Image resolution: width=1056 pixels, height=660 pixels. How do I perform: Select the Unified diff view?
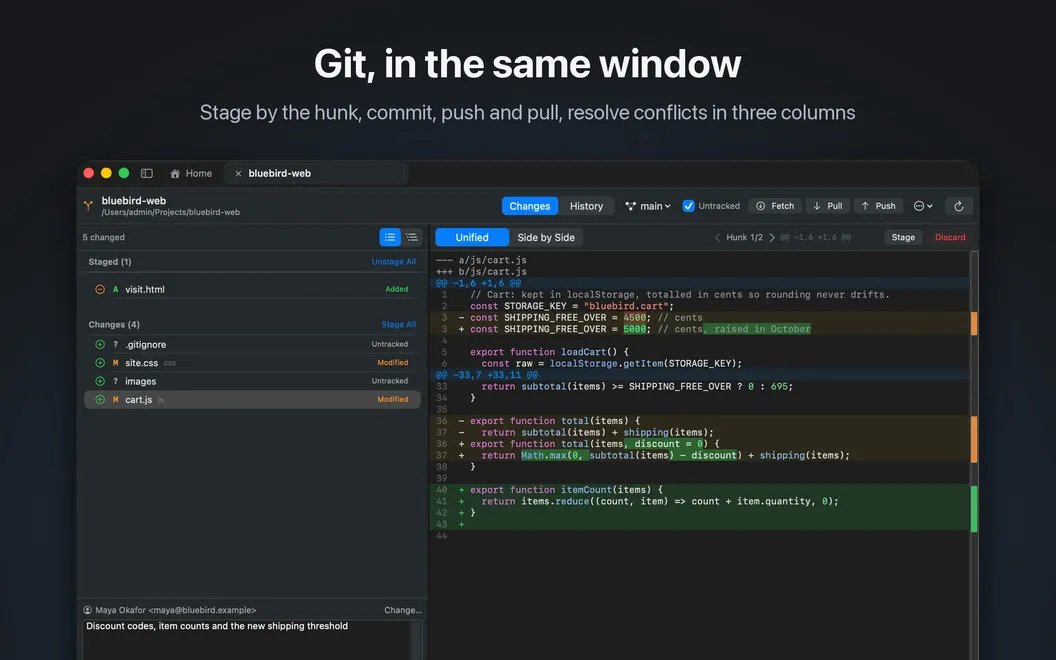pos(472,237)
